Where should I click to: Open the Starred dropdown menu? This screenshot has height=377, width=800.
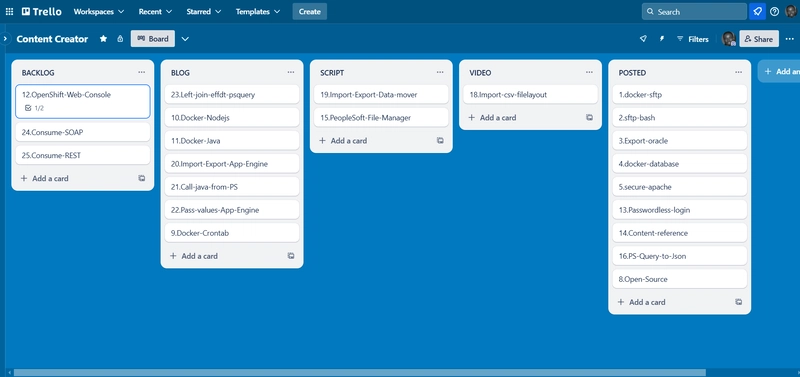[204, 11]
